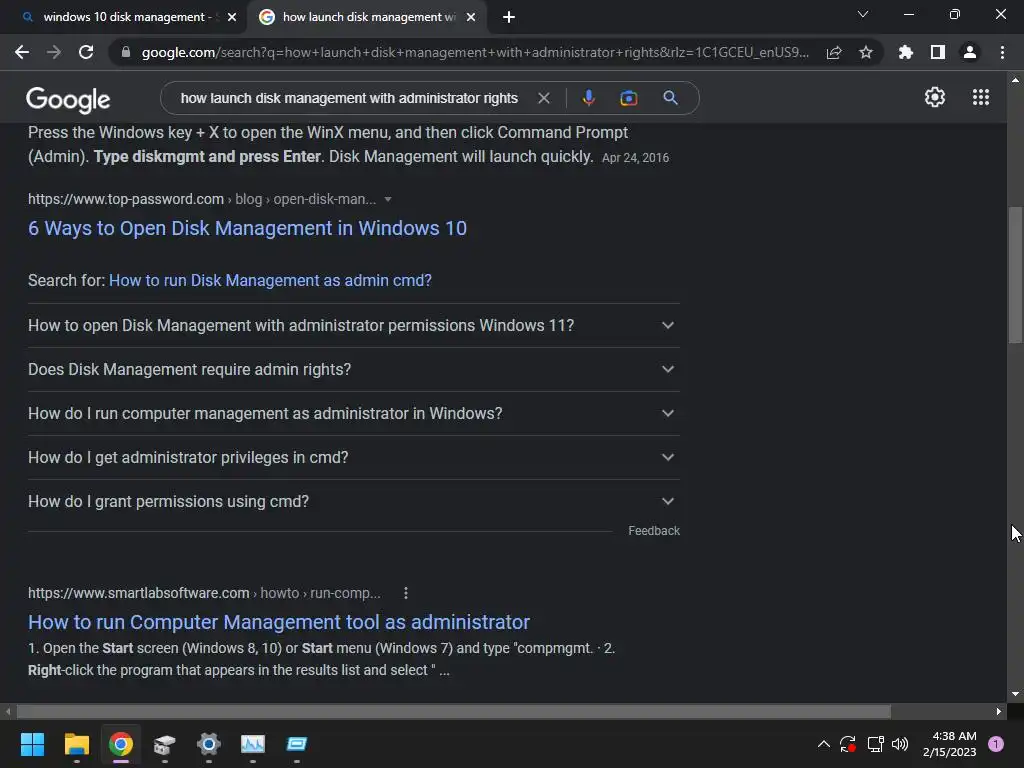Open the notification badge in the tray
The image size is (1024, 768).
click(996, 744)
